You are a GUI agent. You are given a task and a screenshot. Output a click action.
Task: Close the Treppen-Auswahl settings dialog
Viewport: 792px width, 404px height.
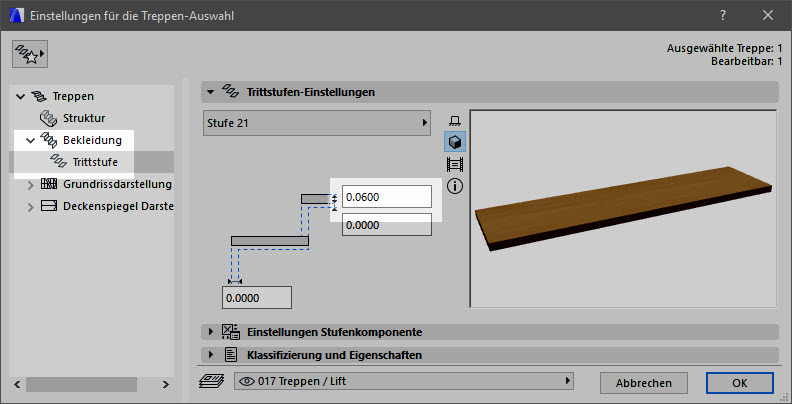coord(768,16)
